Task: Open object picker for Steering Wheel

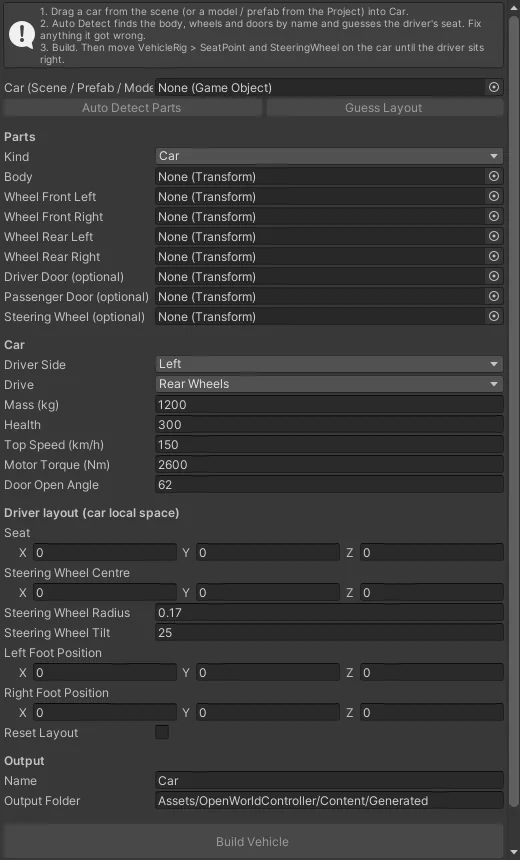Action: [494, 316]
